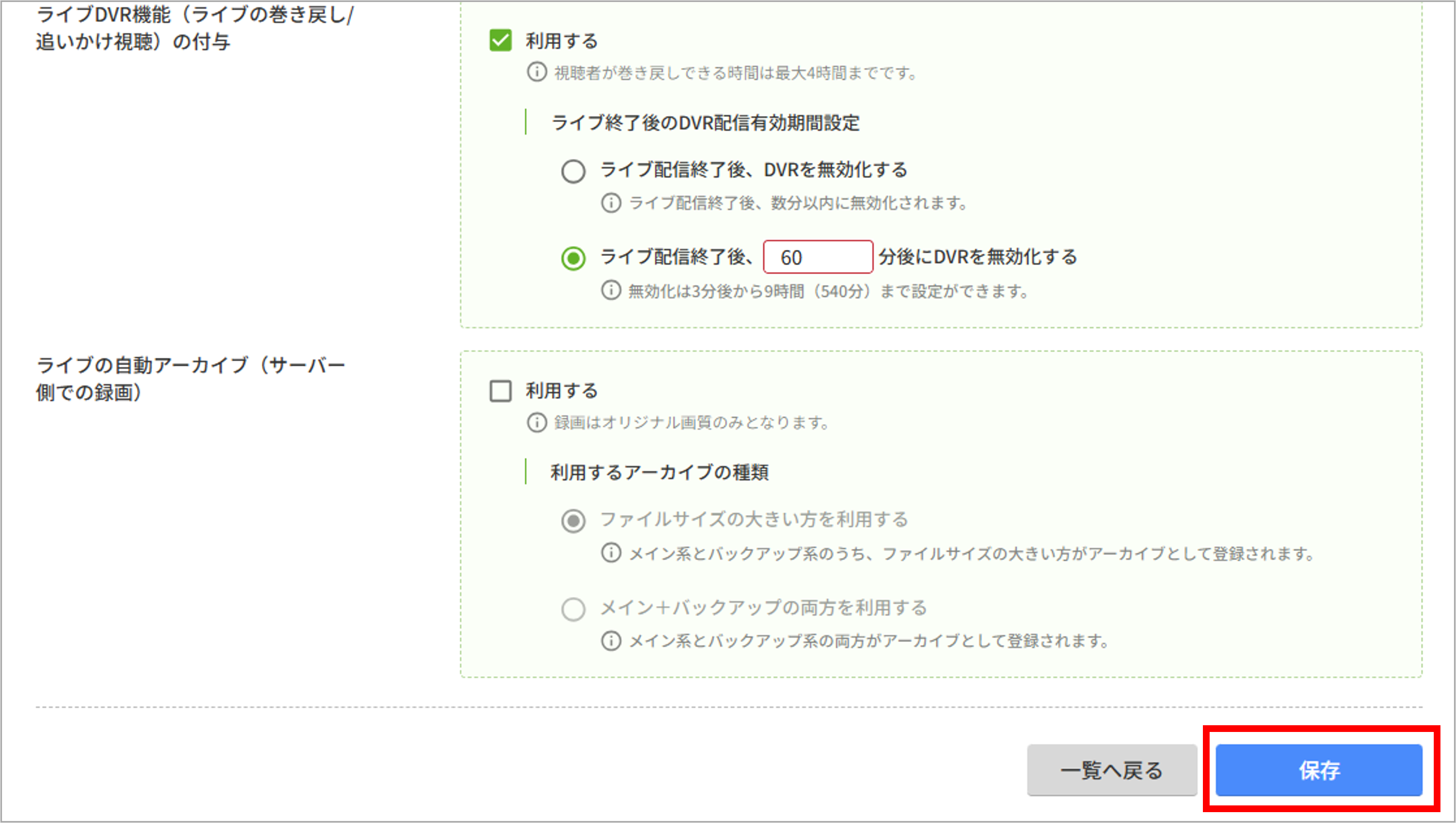
Task: Click the 一覧へ戻る button
Action: point(1112,770)
